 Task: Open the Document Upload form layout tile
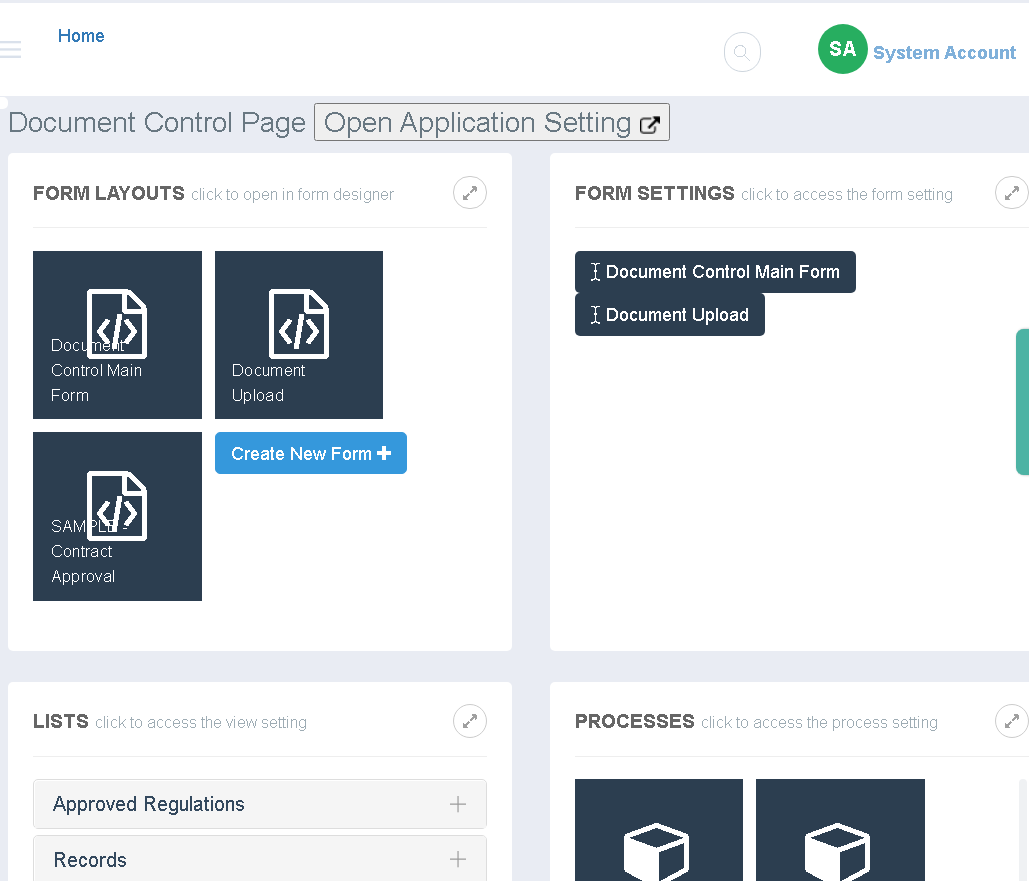click(x=299, y=335)
